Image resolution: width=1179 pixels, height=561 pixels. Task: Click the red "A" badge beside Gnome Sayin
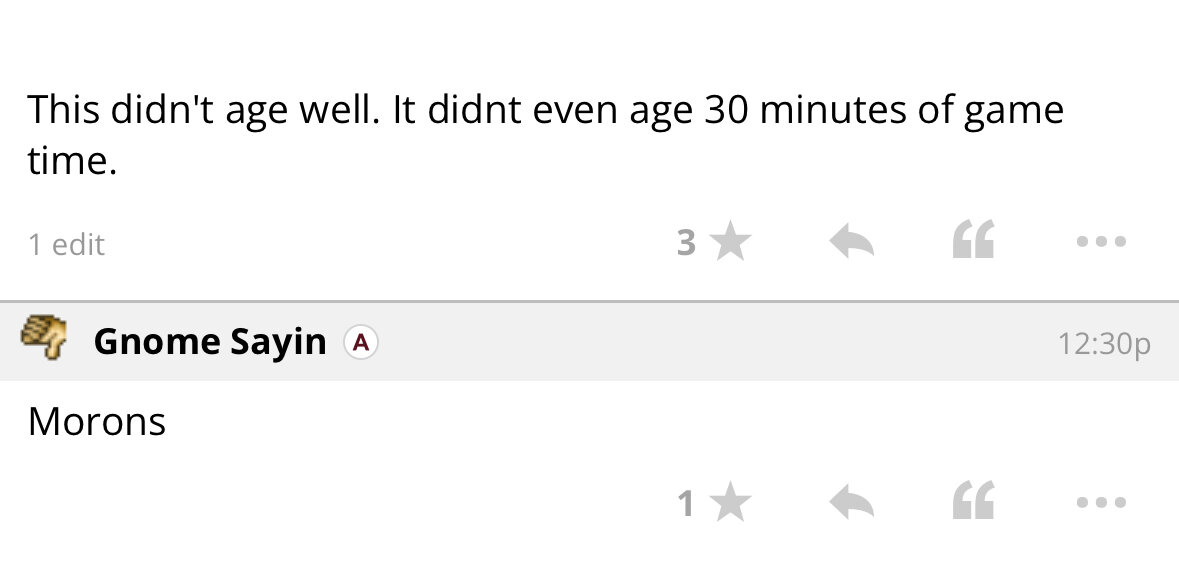coord(361,343)
